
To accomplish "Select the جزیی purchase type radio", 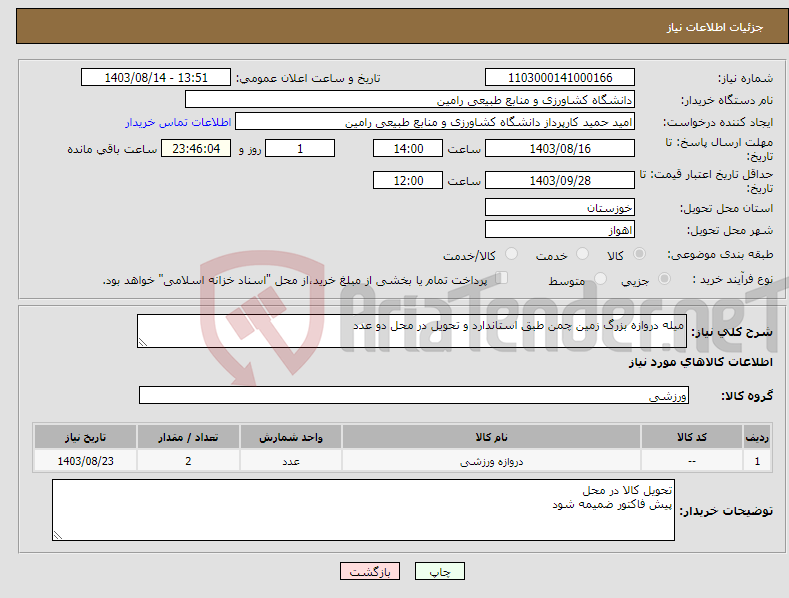I will (x=664, y=278).
